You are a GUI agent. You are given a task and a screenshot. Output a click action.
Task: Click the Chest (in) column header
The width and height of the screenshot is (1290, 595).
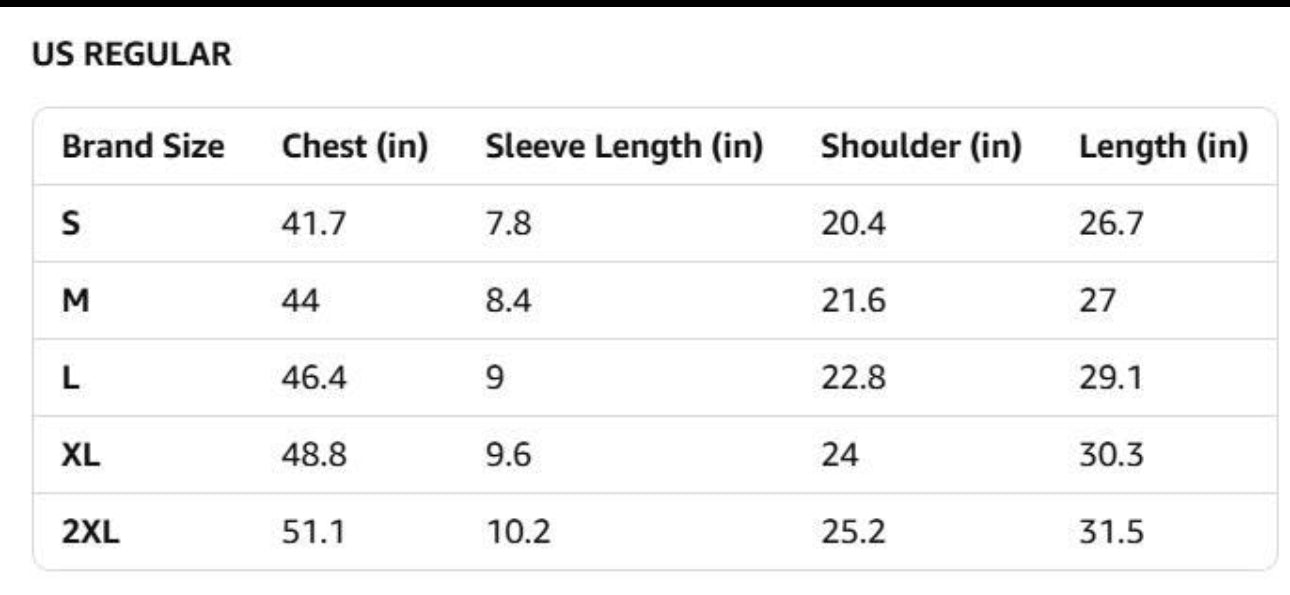355,147
